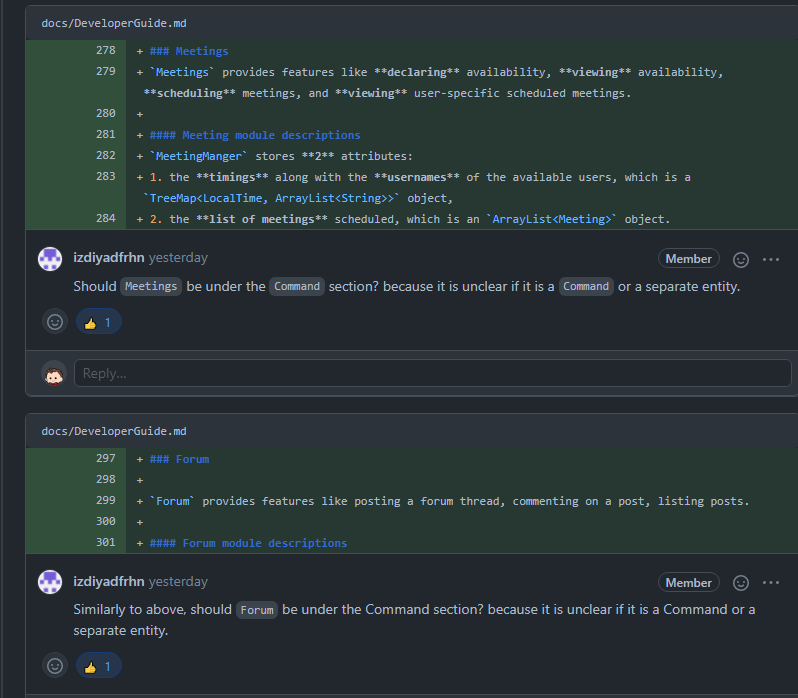Open izdiyadfrhn avatar on Forum comment
This screenshot has width=798, height=698.
[x=50, y=582]
